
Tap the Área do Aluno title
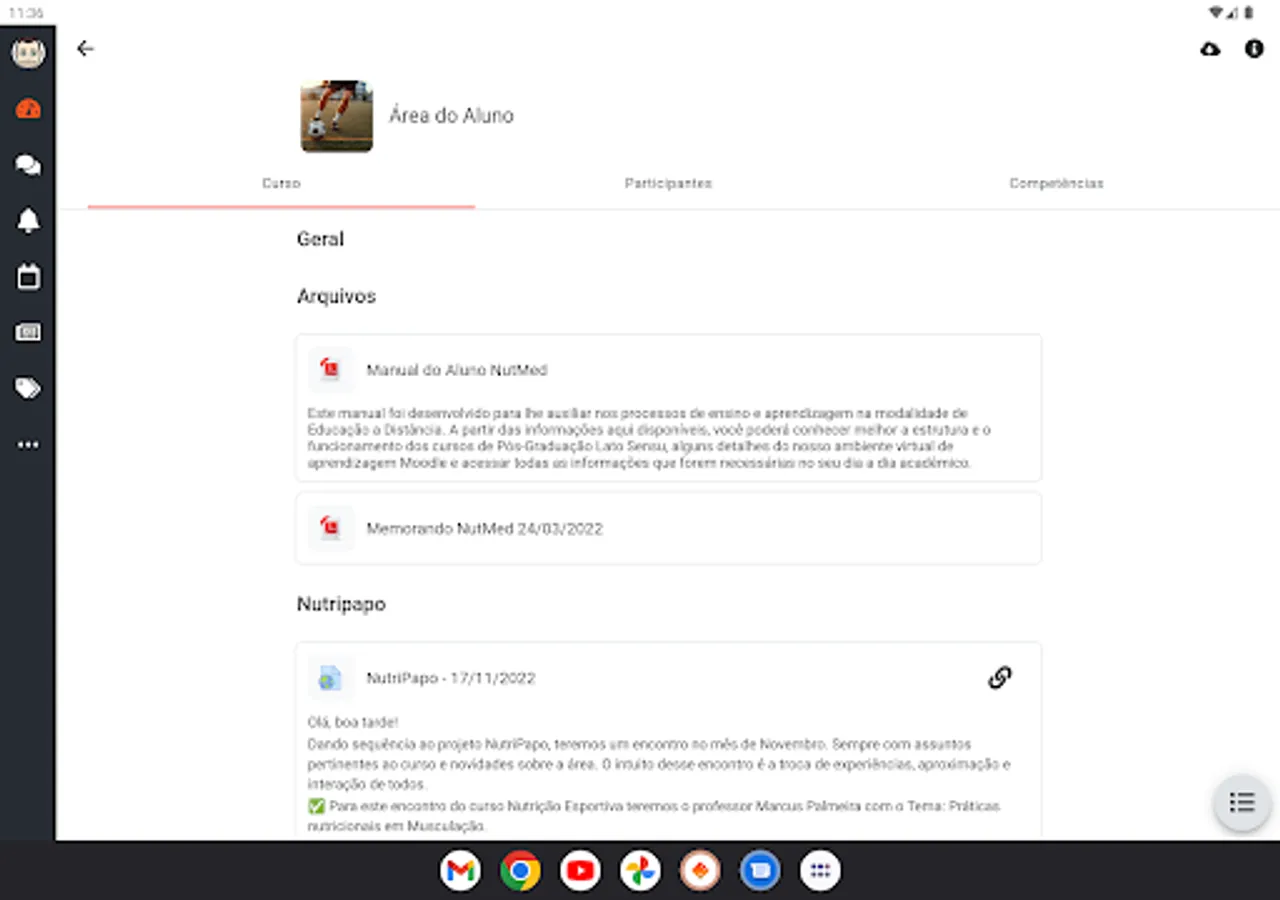pos(451,116)
